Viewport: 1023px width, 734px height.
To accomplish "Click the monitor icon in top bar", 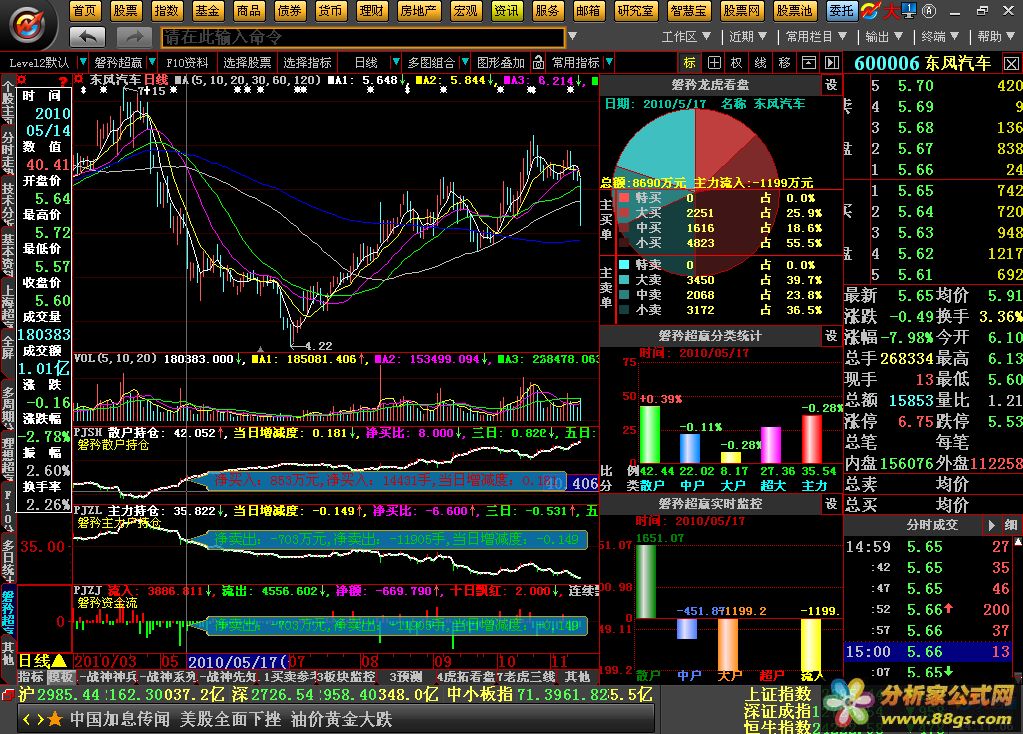I will [909, 10].
